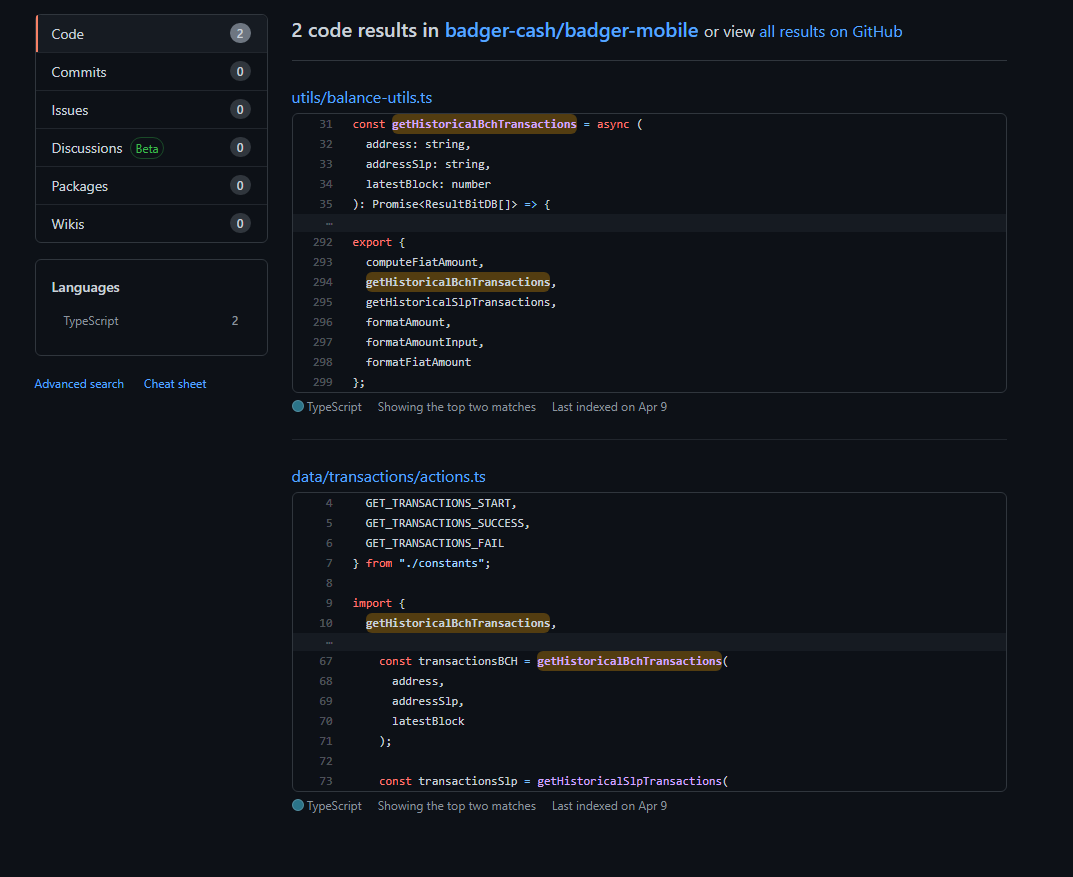Screen dimensions: 1073x877
Task: Click formatFiatAmount on line 298
Action: point(418,363)
